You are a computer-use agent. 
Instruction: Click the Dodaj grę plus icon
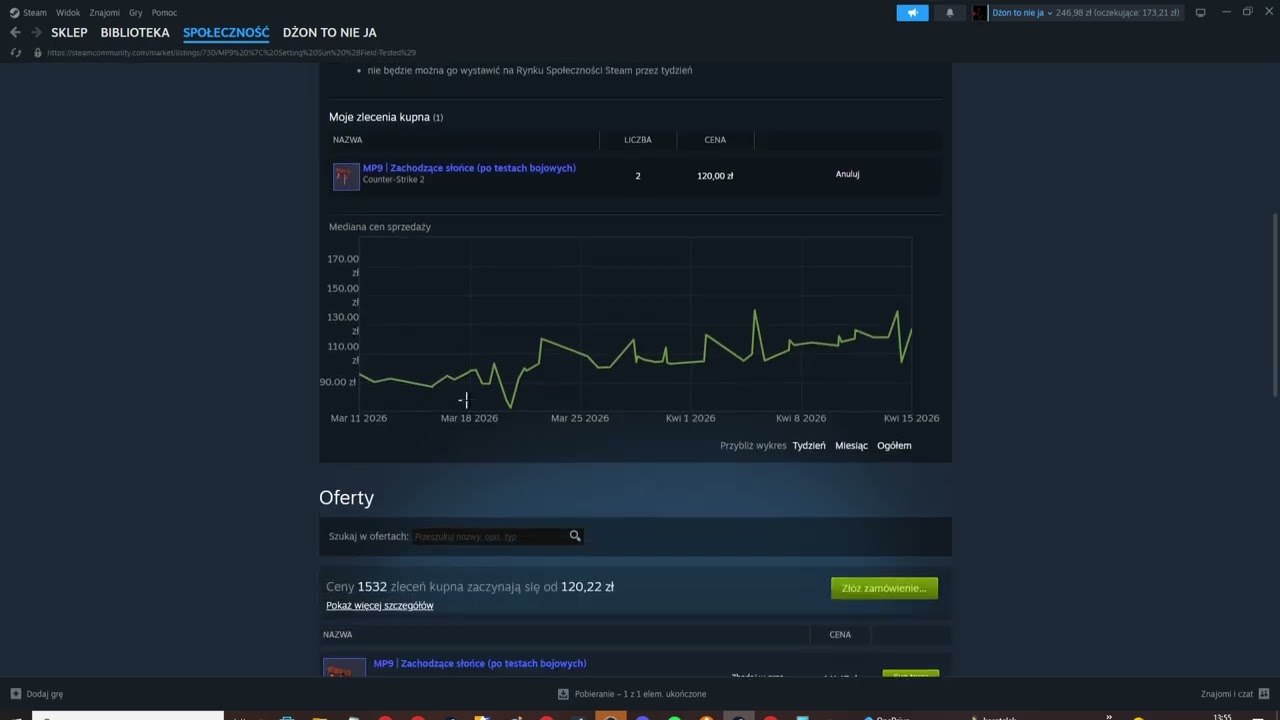(x=16, y=693)
